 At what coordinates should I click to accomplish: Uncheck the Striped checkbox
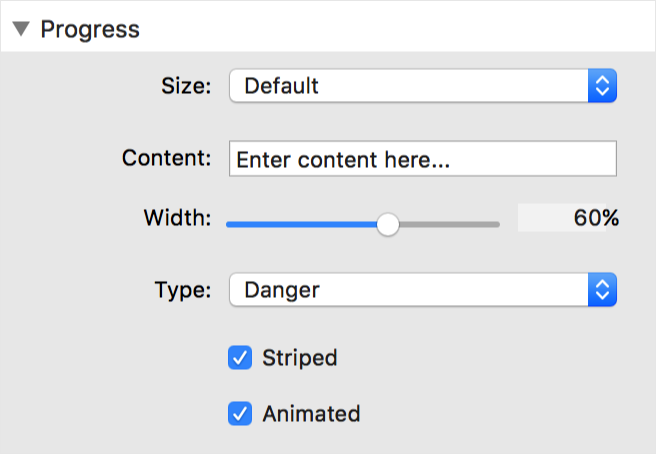pyautogui.click(x=240, y=358)
